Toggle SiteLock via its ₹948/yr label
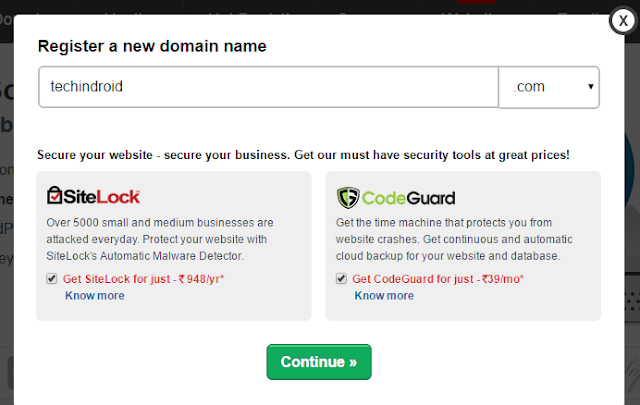640x405 pixels. (x=143, y=279)
